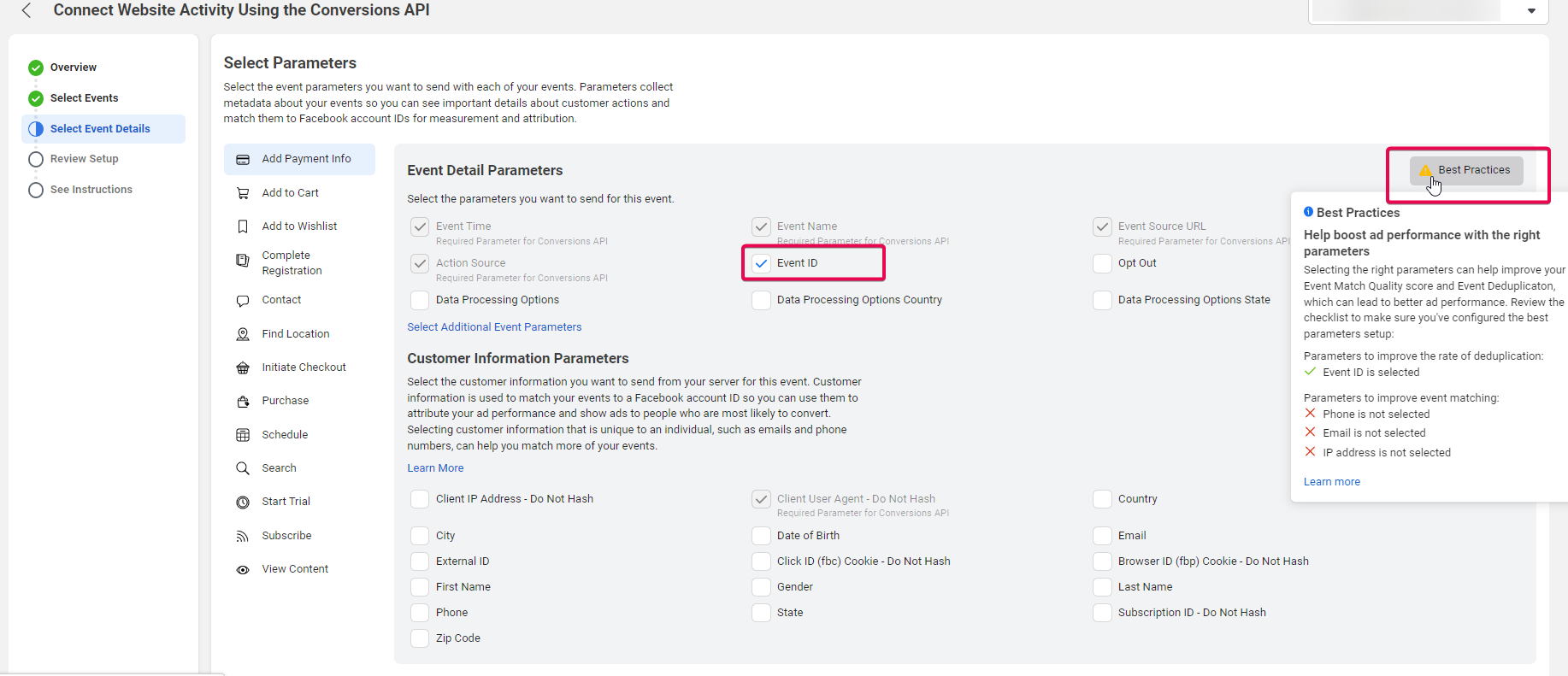Viewport: 1568px width, 676px height.
Task: Check the City checkbox
Action: tap(420, 536)
